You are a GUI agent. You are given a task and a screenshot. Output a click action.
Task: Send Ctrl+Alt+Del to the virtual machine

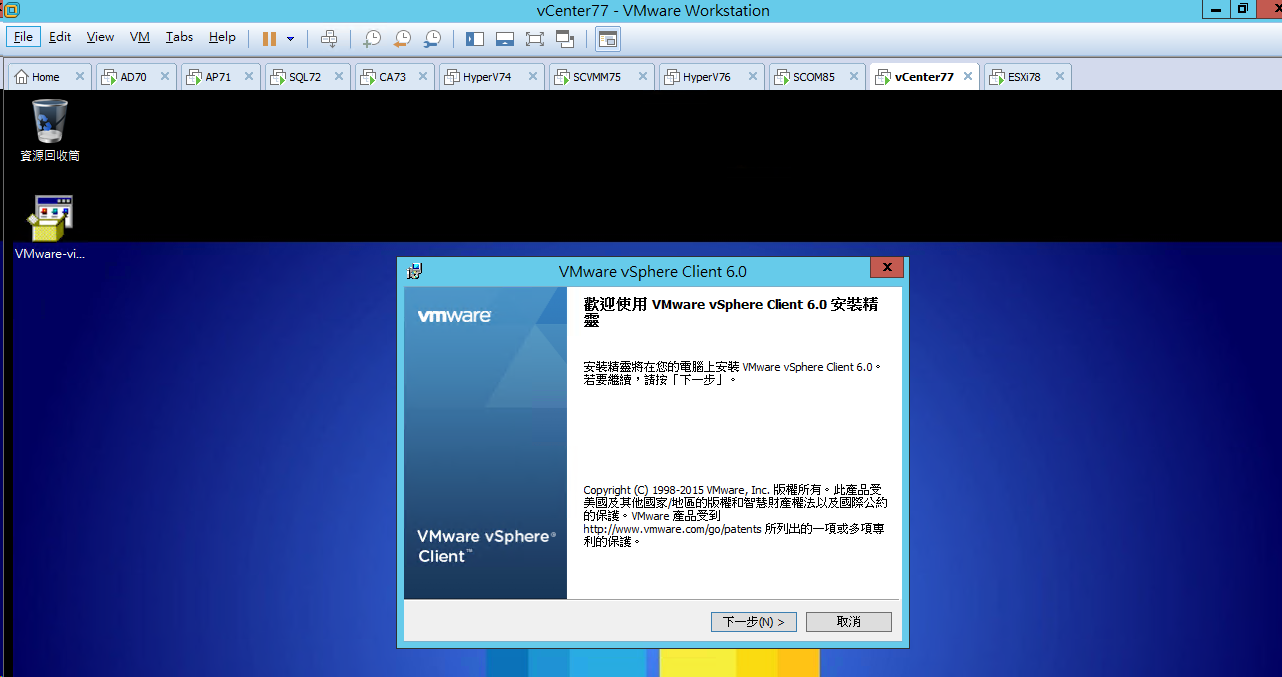pyautogui.click(x=329, y=38)
